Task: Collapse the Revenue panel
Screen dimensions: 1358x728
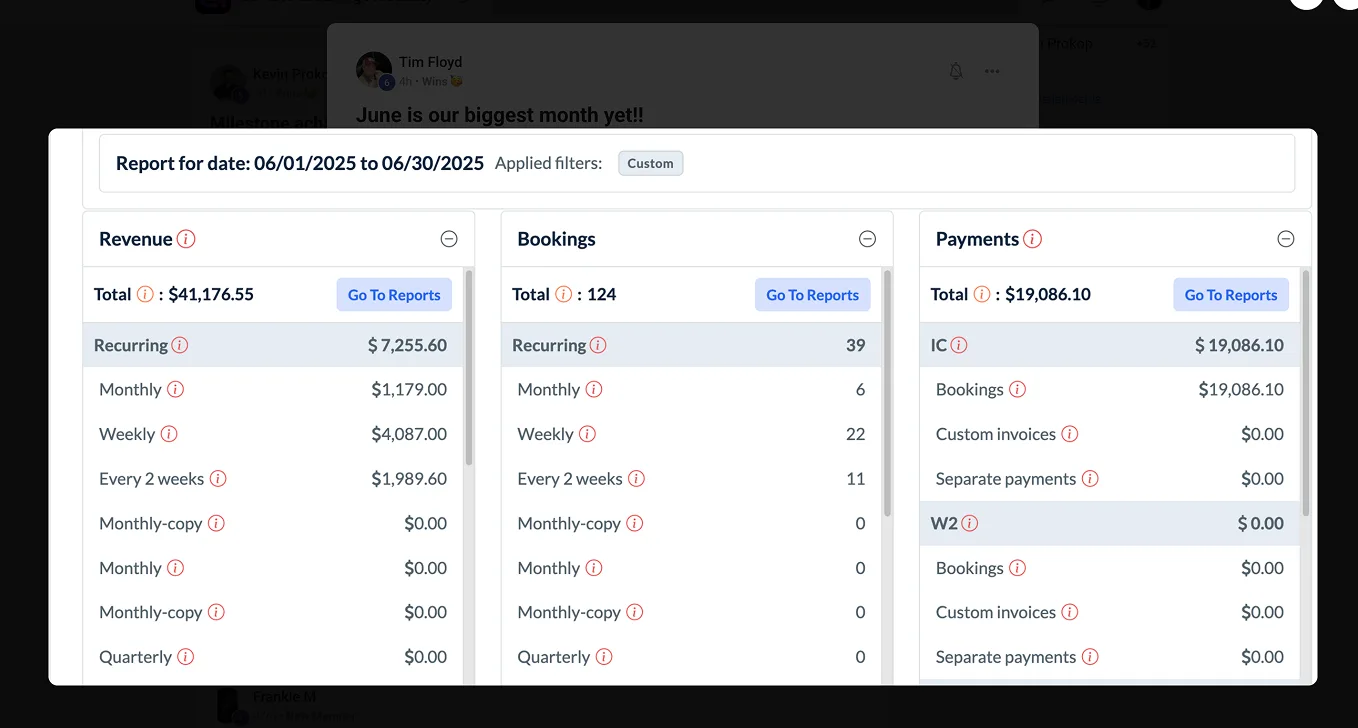Action: point(449,239)
